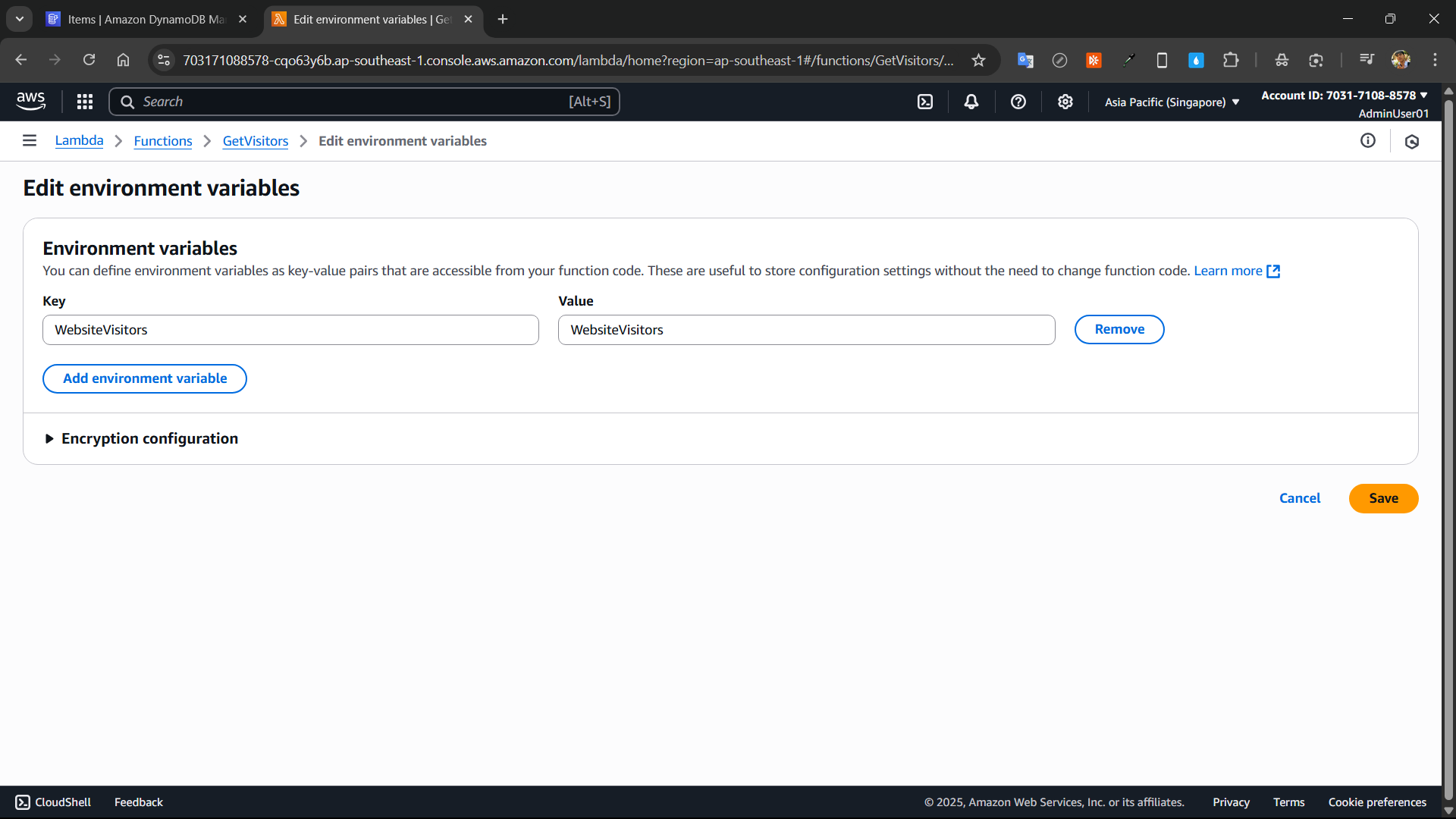1456x819 pixels.
Task: Open the Account ID account menu
Action: pyautogui.click(x=1345, y=96)
